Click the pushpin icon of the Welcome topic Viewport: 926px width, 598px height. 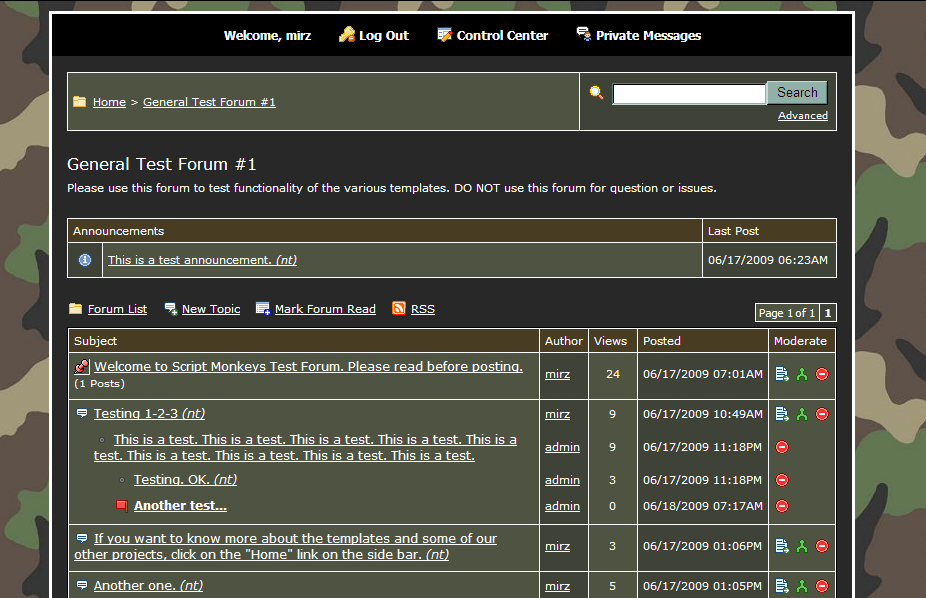[82, 367]
